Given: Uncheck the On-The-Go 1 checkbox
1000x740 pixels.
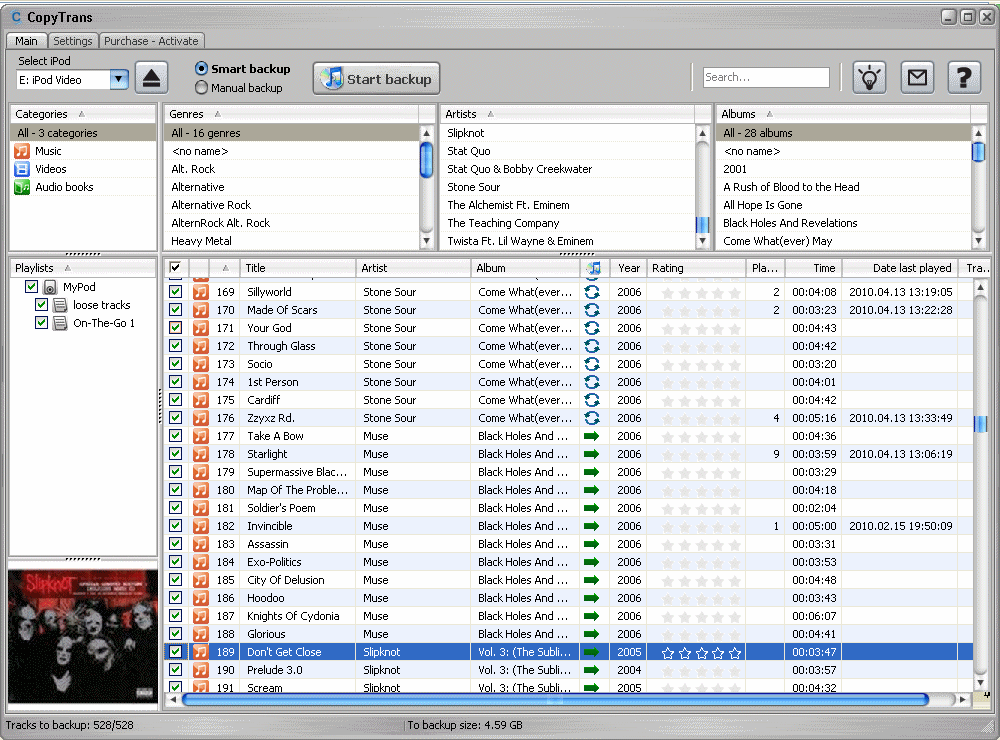Looking at the screenshot, I should [x=41, y=322].
